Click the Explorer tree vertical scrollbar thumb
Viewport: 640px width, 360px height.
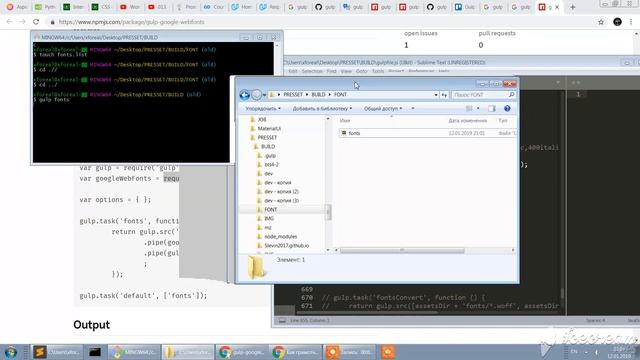328,212
